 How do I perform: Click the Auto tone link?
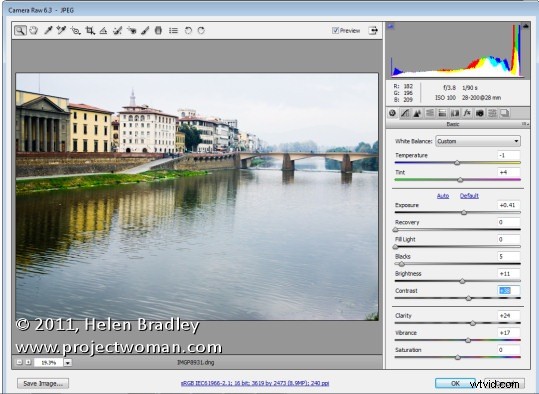(x=443, y=196)
